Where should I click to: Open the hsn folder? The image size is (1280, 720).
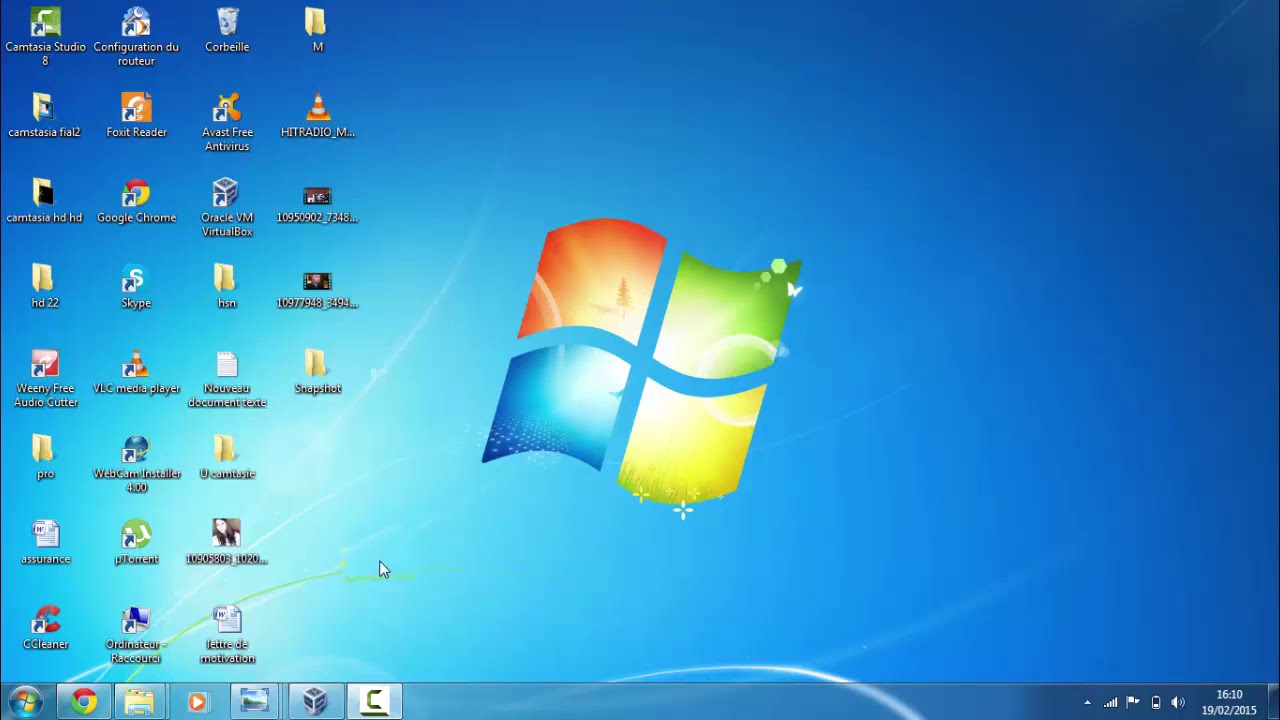pyautogui.click(x=227, y=286)
